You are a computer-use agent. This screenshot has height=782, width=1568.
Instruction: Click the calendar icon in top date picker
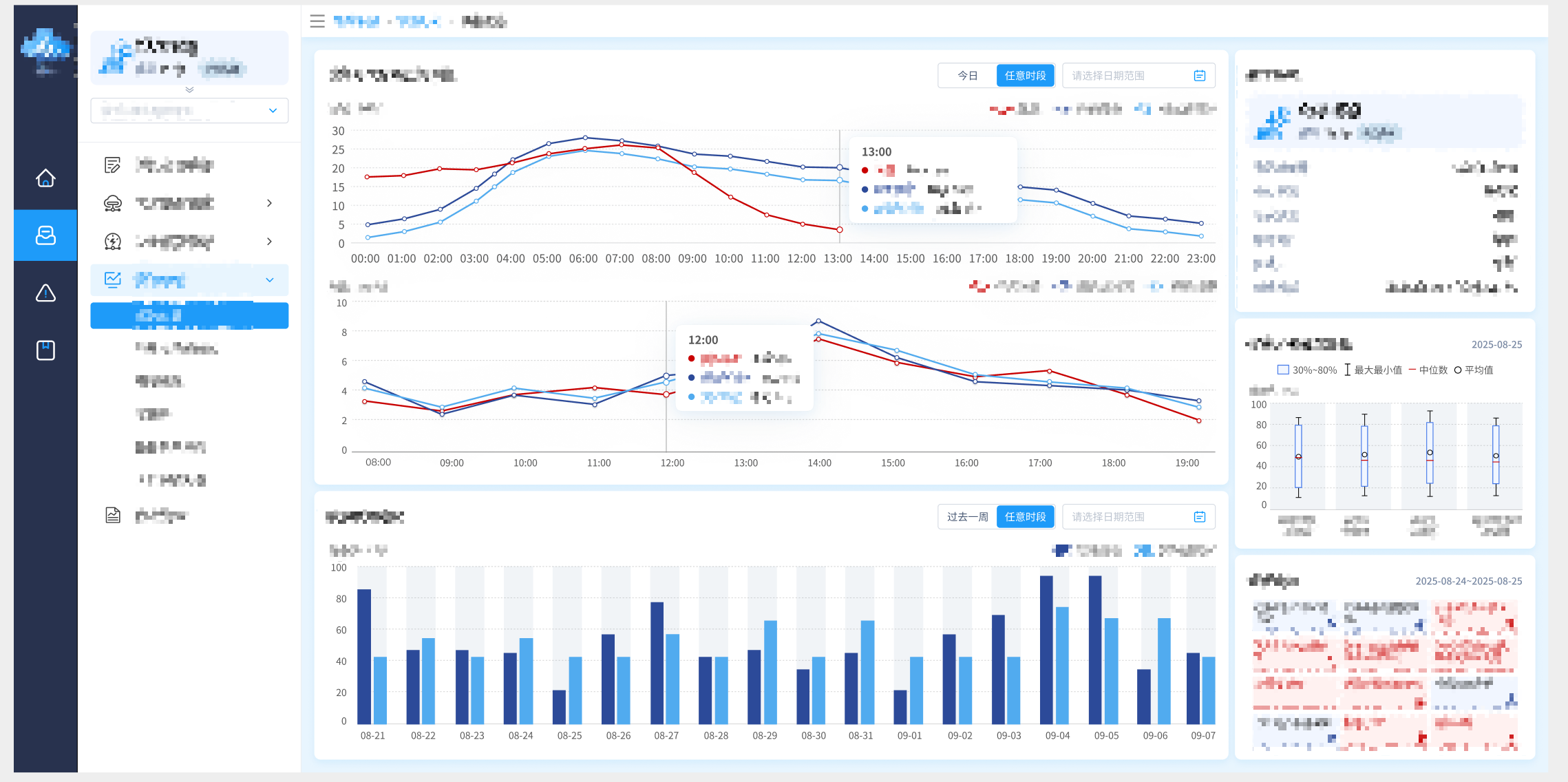[1200, 76]
